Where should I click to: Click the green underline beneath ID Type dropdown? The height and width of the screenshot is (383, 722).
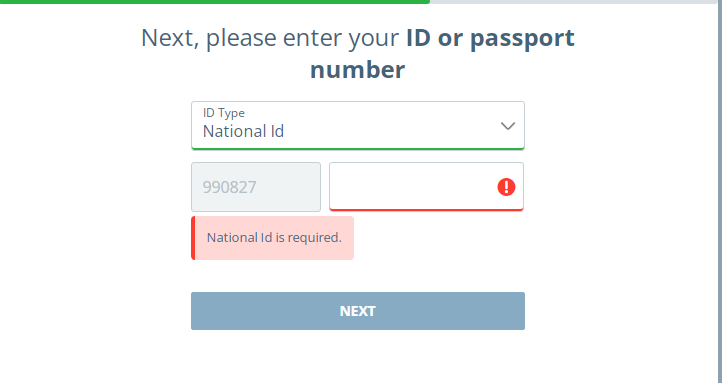[358, 149]
